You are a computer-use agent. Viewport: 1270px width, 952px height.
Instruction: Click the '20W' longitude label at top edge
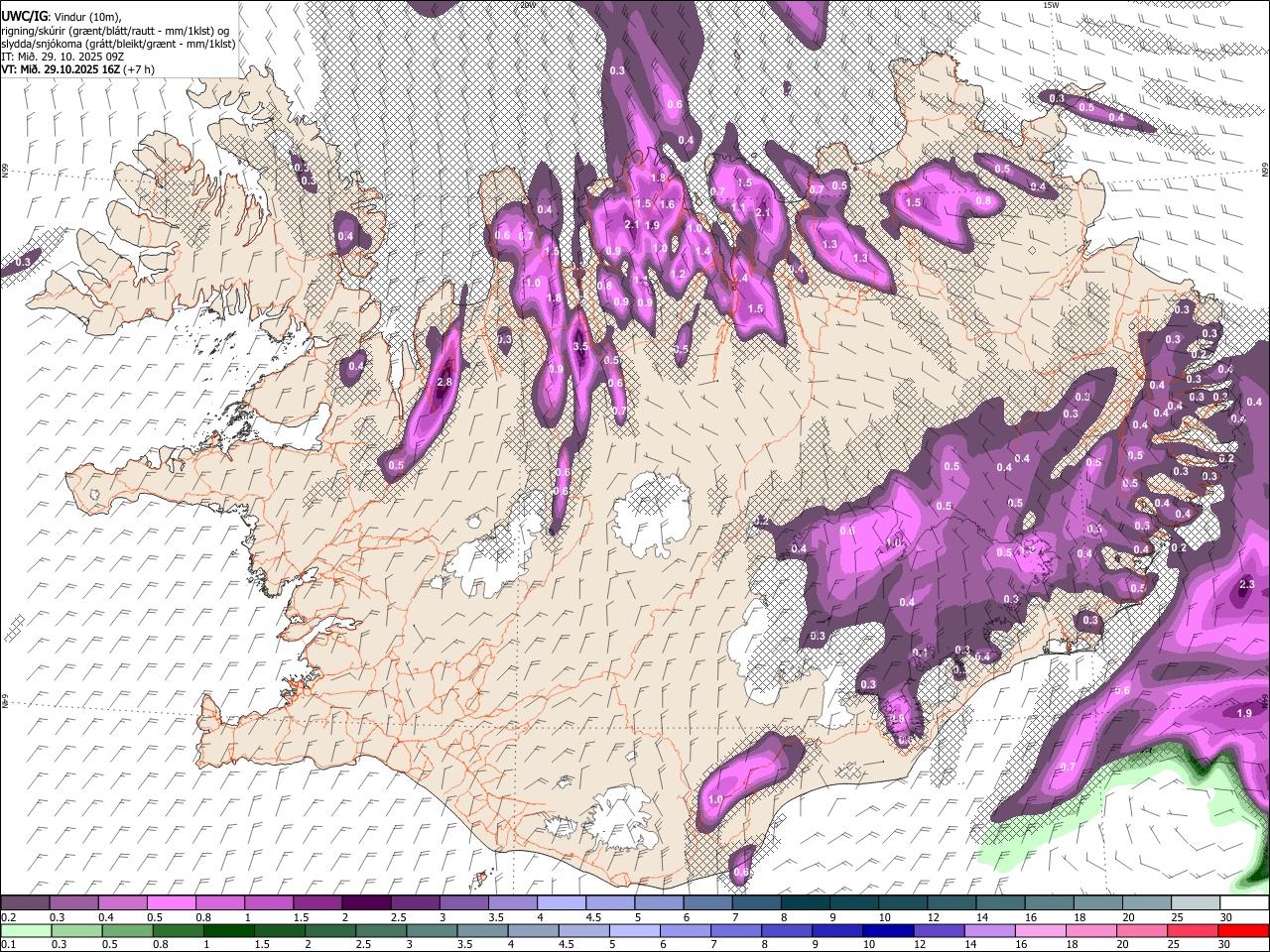tap(527, 5)
